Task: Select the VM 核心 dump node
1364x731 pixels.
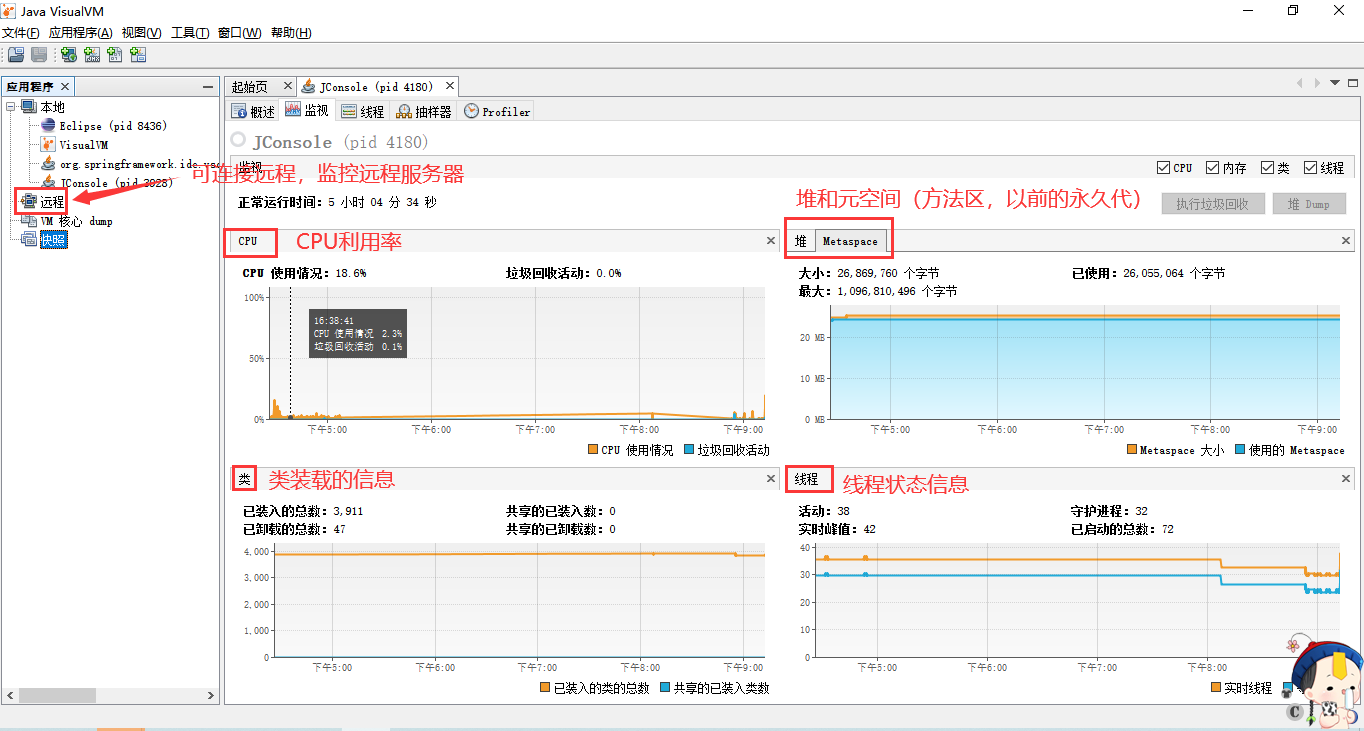Action: click(x=77, y=221)
